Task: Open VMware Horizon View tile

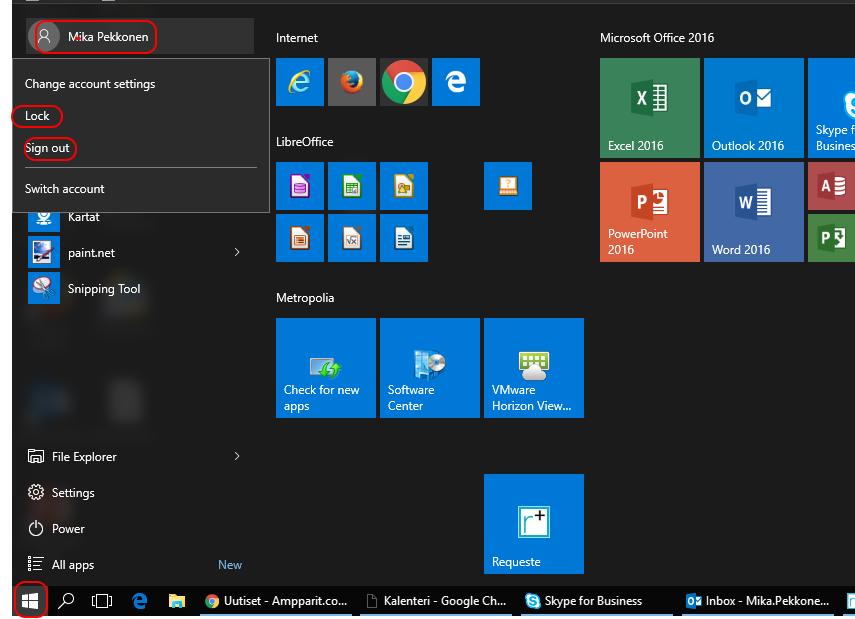Action: [x=534, y=368]
